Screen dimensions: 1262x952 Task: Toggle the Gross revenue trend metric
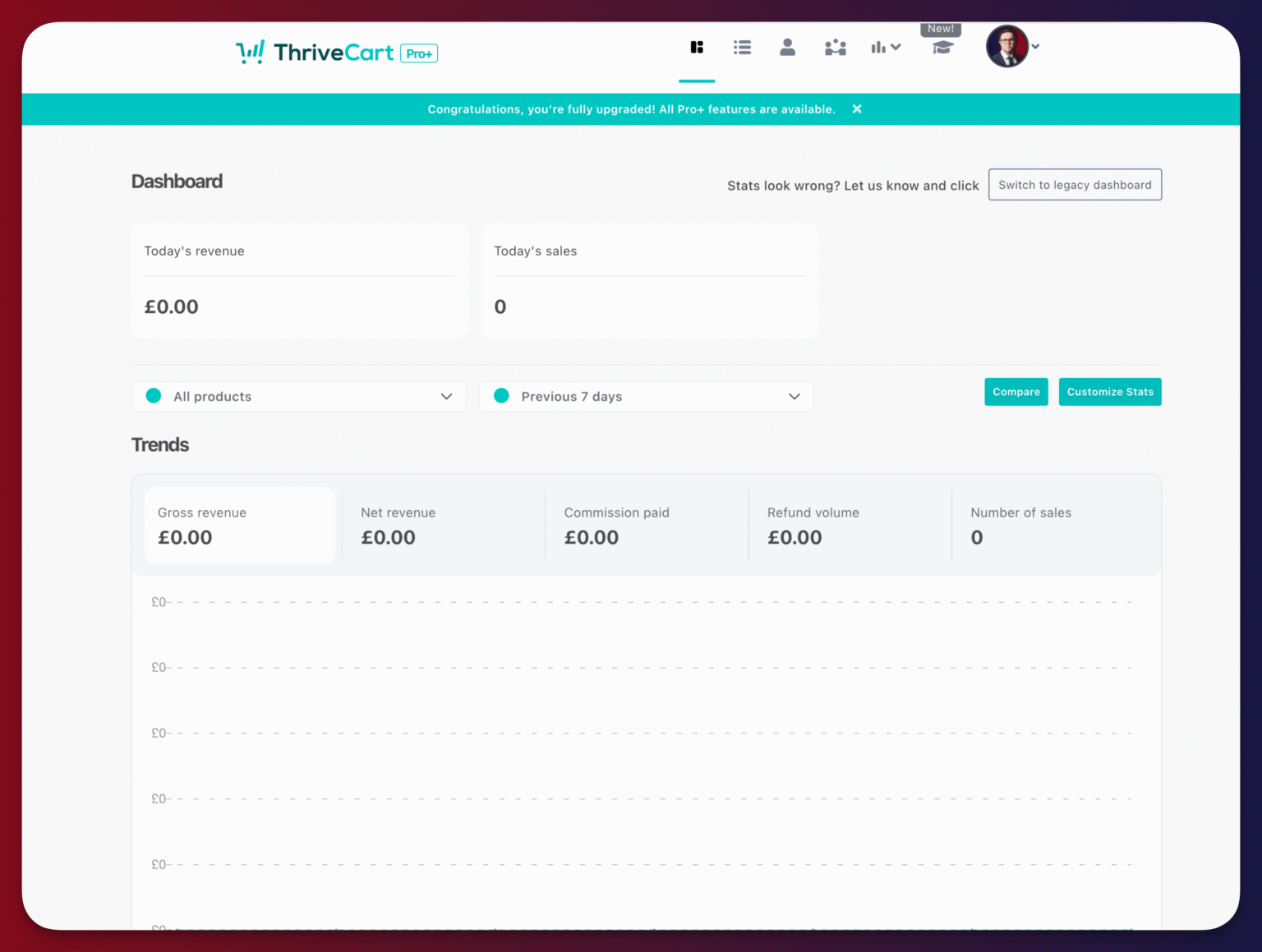click(239, 526)
